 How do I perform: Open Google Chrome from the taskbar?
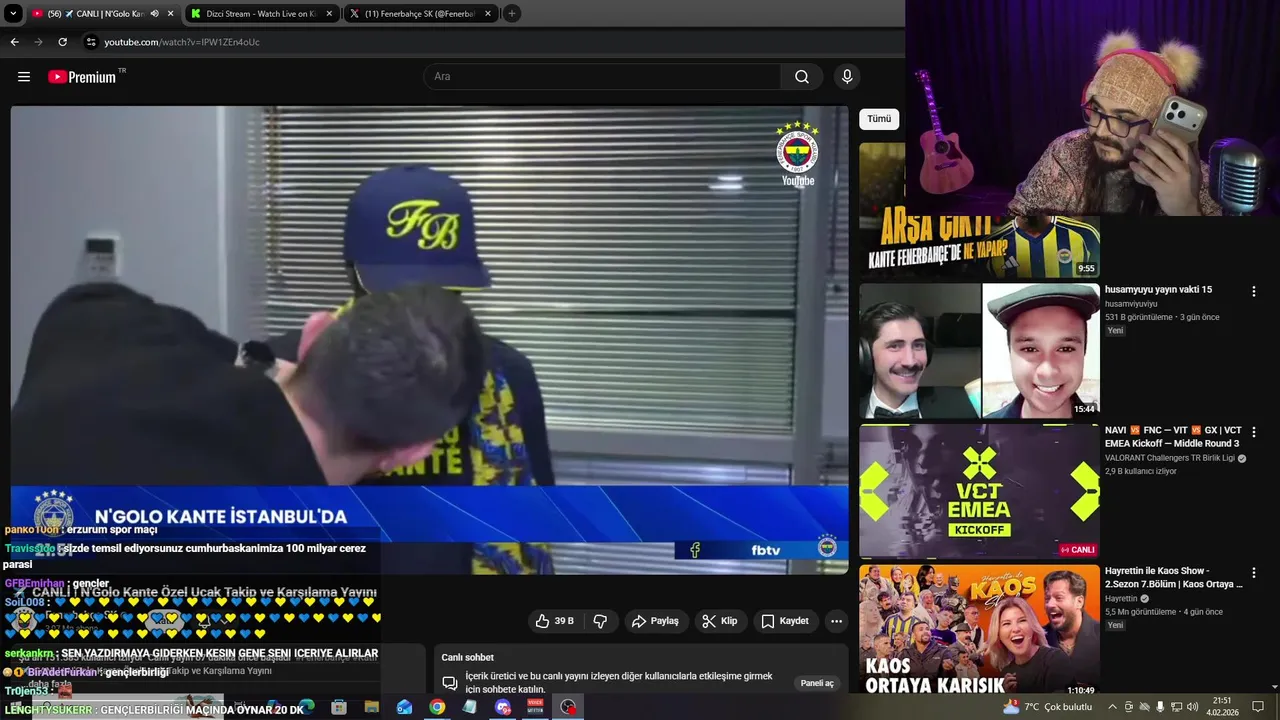[x=437, y=707]
